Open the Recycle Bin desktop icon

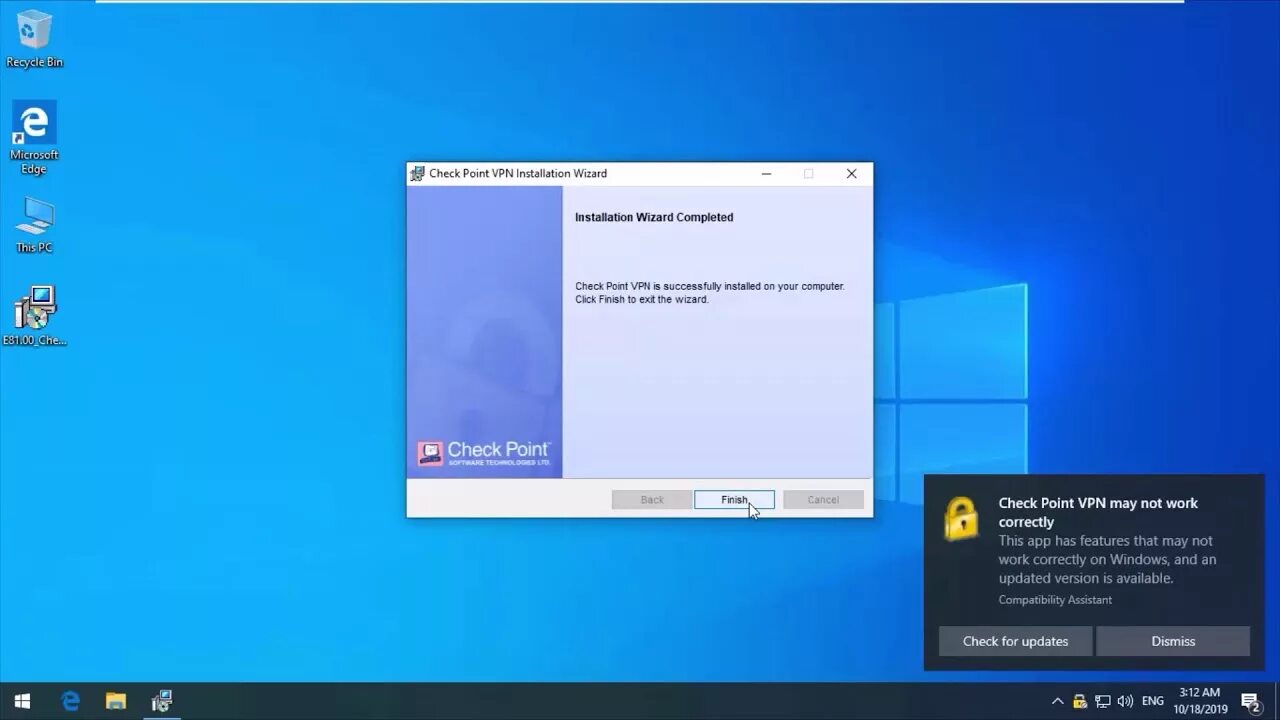34,40
